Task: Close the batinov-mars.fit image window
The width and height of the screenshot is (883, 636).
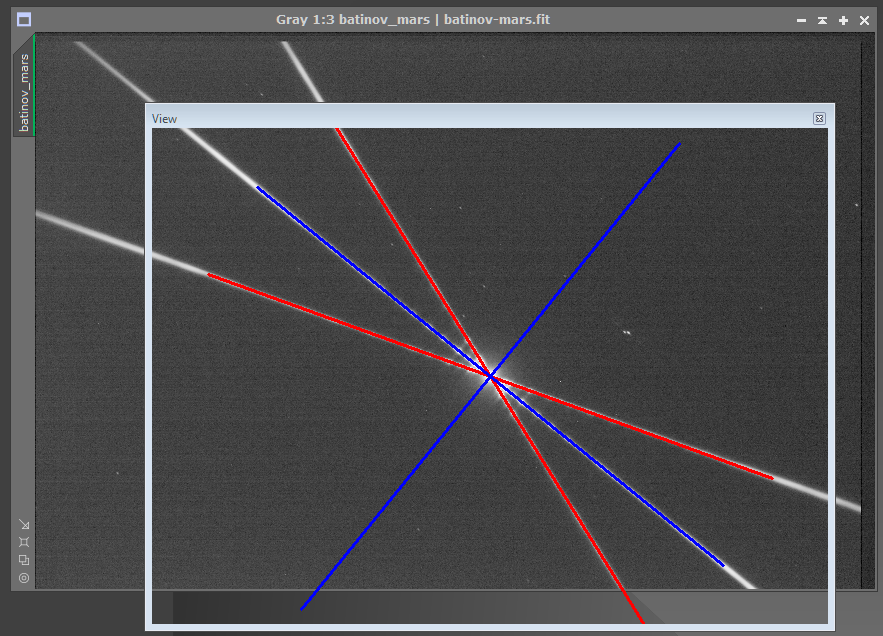Action: point(864,20)
